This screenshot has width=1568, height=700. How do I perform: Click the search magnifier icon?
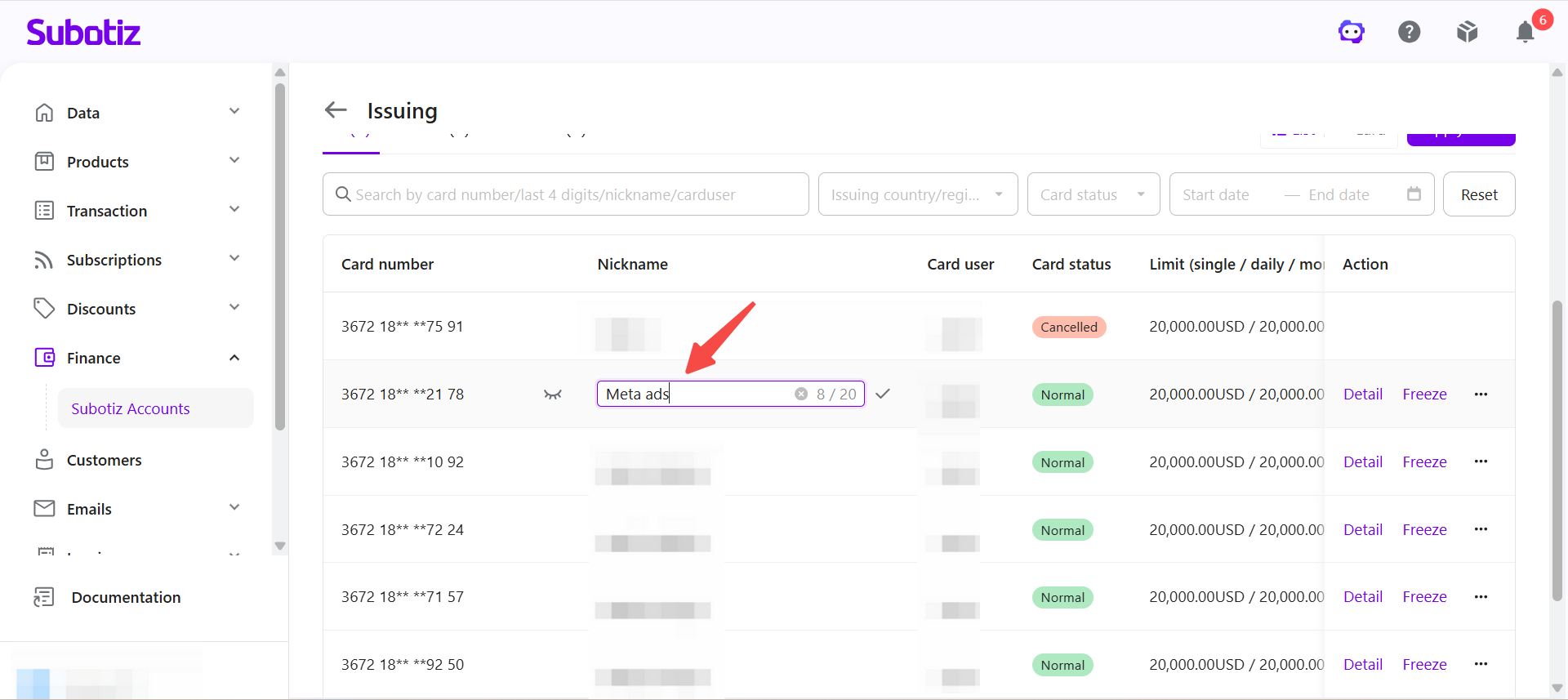[x=344, y=194]
